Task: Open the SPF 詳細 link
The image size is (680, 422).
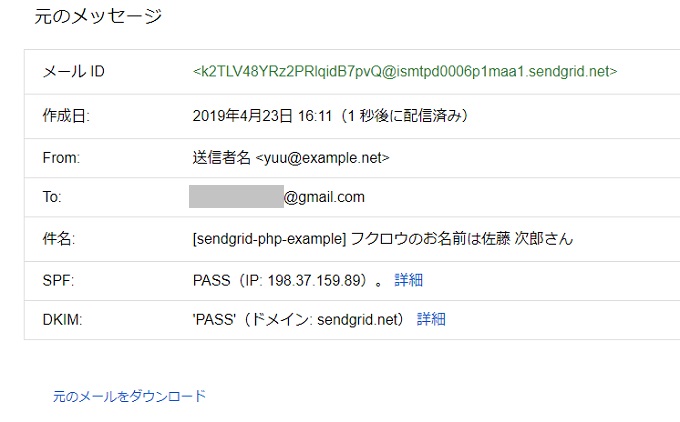Action: [x=409, y=280]
